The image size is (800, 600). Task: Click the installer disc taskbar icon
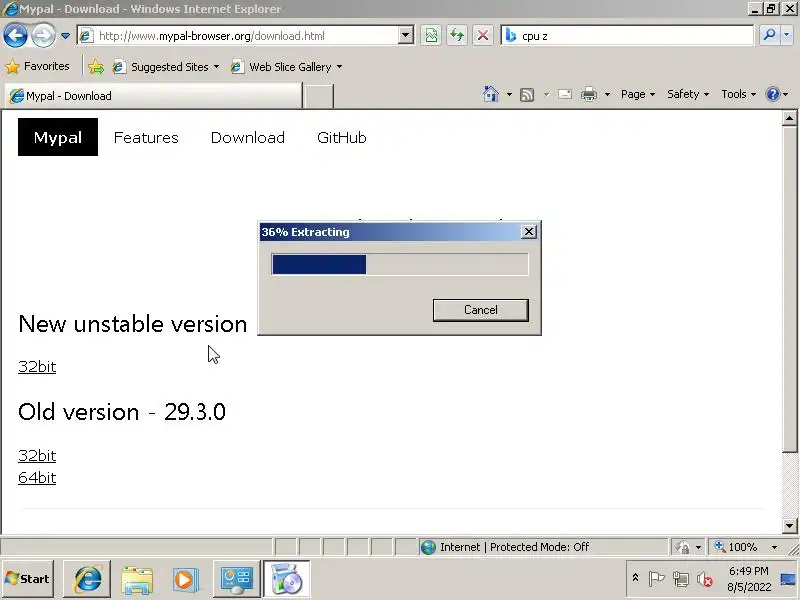pos(287,579)
